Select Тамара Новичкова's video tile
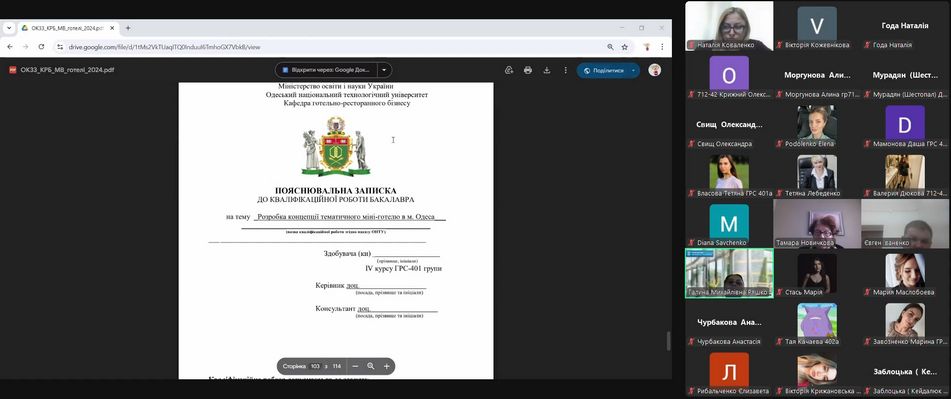The height and width of the screenshot is (399, 951). tap(817, 224)
